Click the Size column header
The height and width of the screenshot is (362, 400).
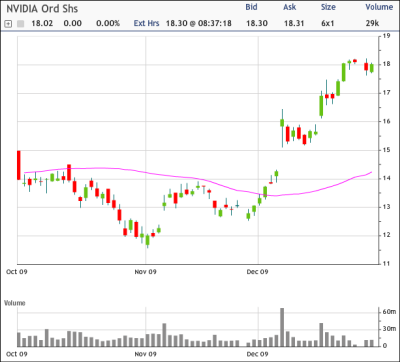(328, 7)
